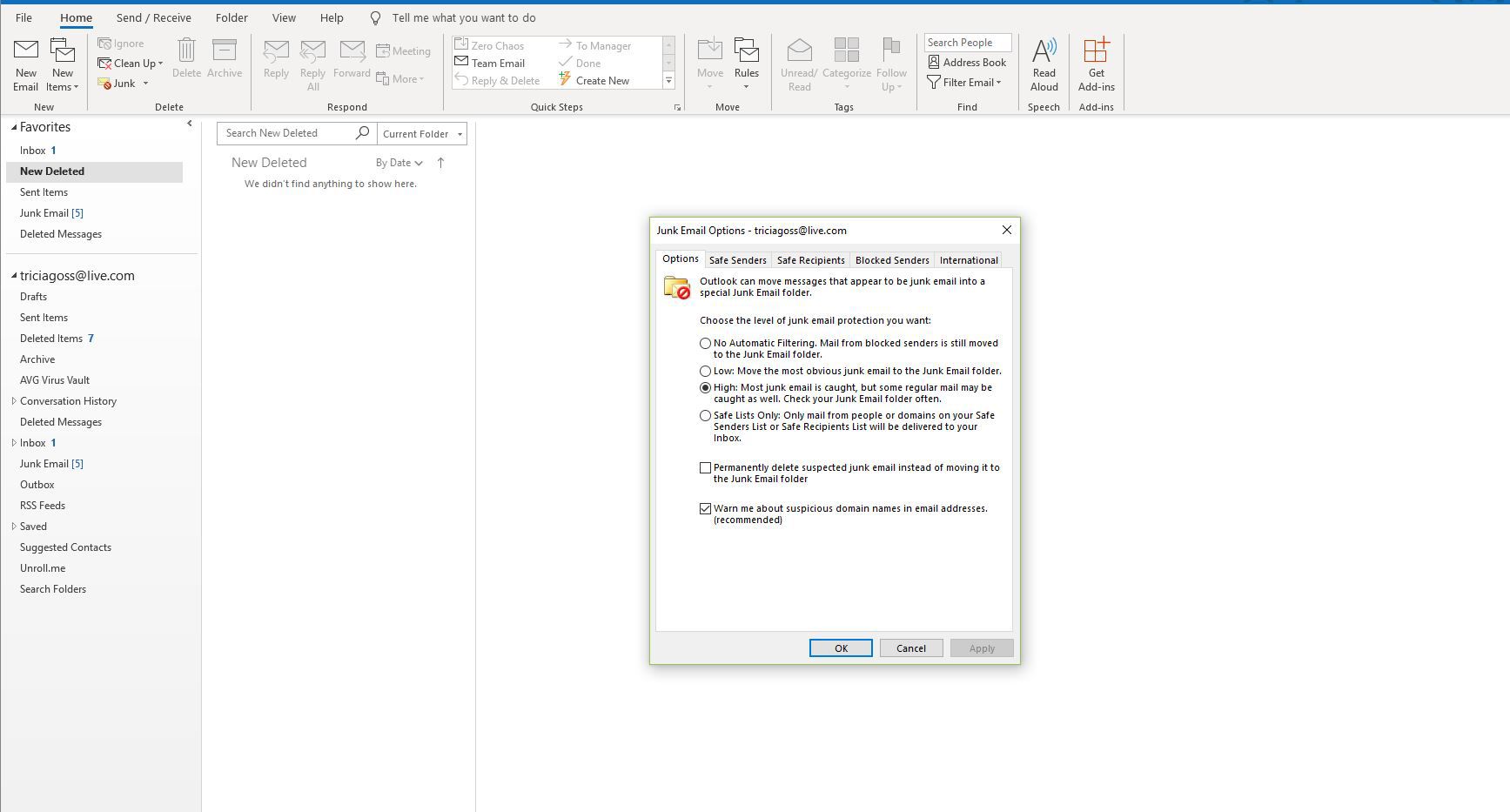Enable permanently delete suspected junk email

coord(705,468)
